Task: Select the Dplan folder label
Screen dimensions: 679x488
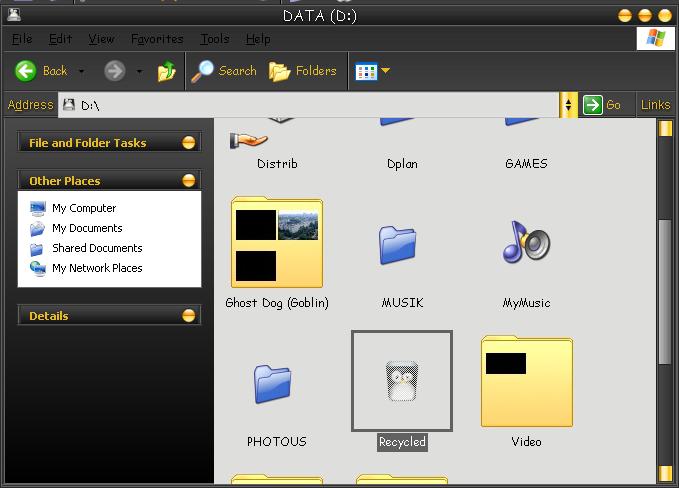Action: (x=402, y=164)
